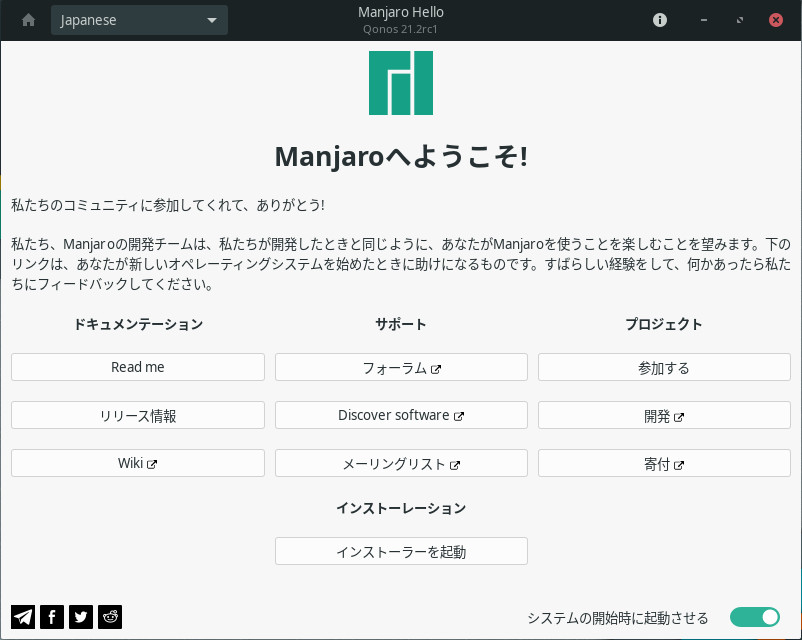Click the Manjaro logo image

[x=401, y=83]
